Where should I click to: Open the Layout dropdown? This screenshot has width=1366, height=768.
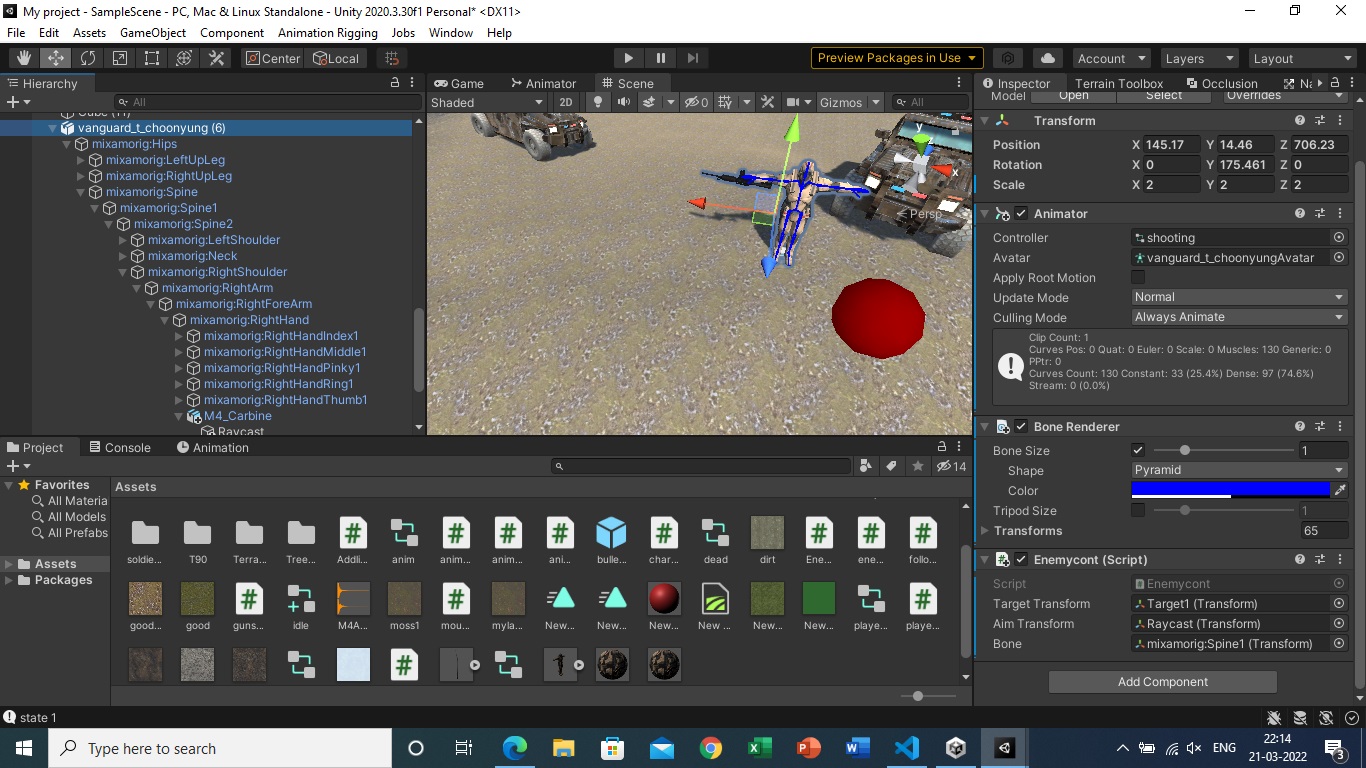(x=1302, y=58)
